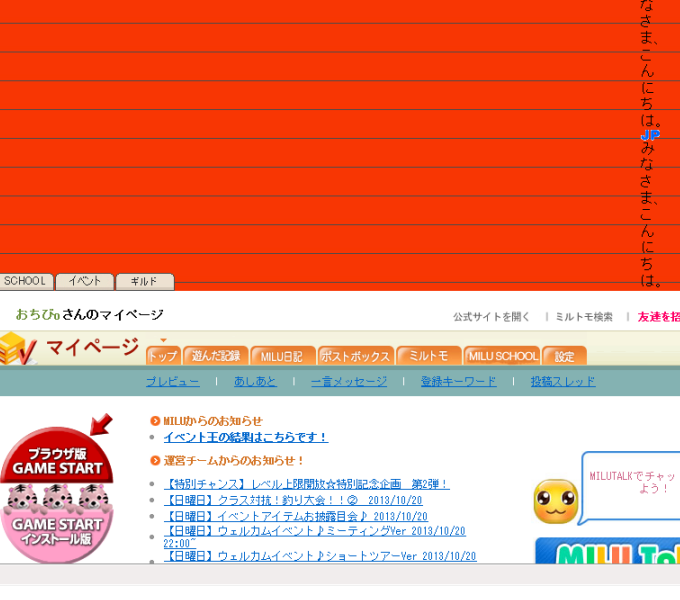Click the プレビュー link
This screenshot has height=600, width=680.
click(172, 381)
